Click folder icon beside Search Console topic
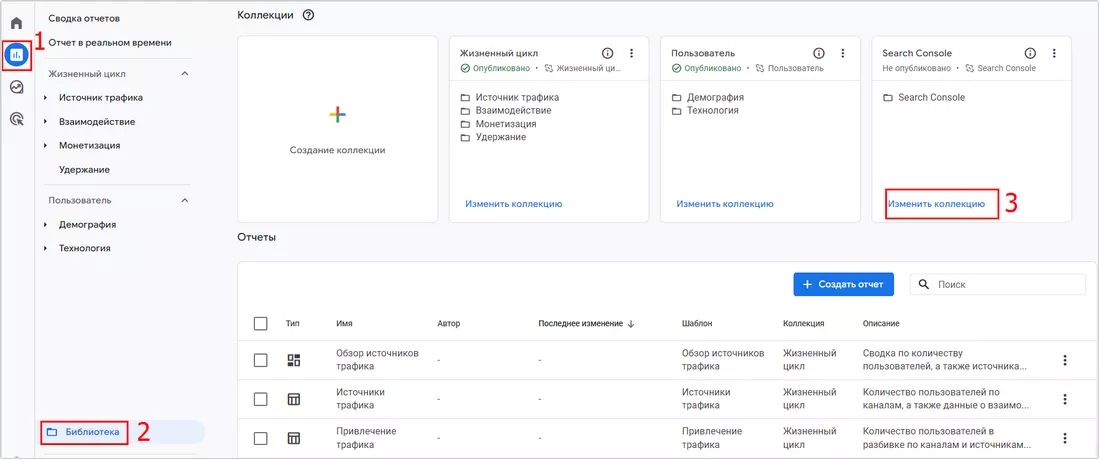The height and width of the screenshot is (460, 1100). 887,98
